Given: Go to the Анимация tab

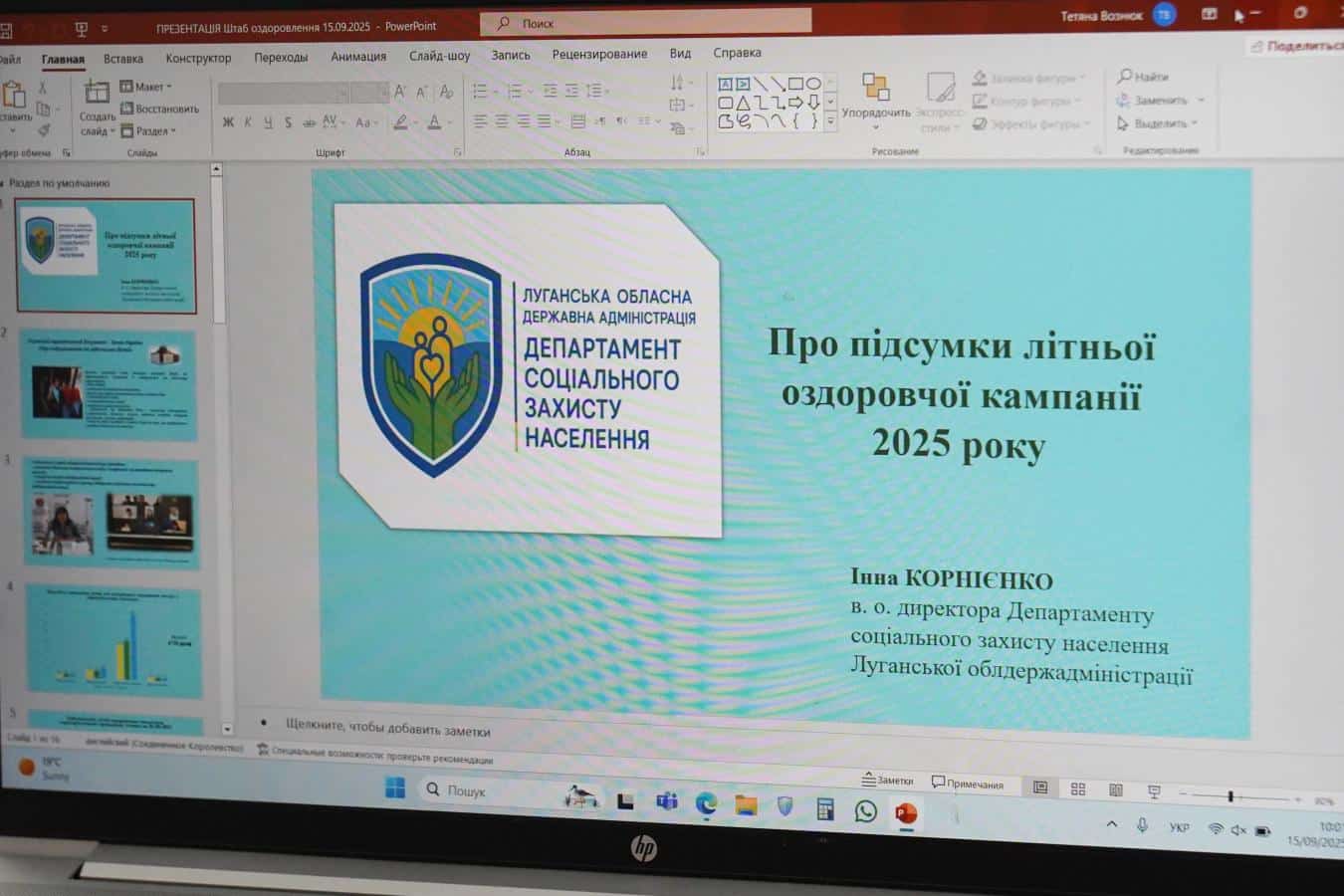Looking at the screenshot, I should [x=358, y=57].
